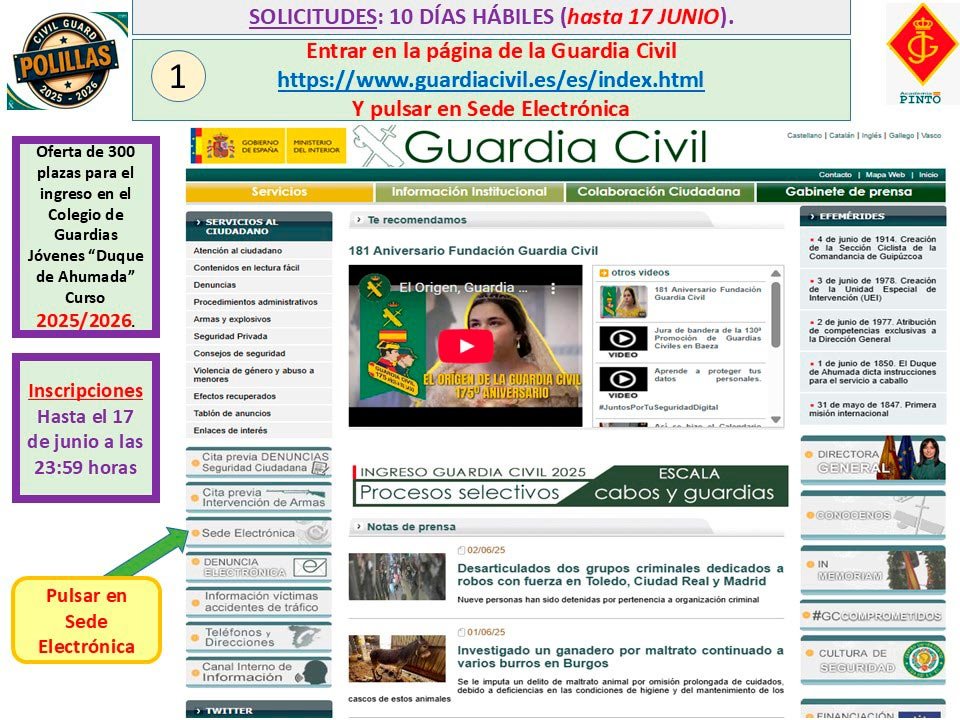Open the guardiacivil.es index link
Viewport: 960px width, 720px height.
(x=490, y=80)
